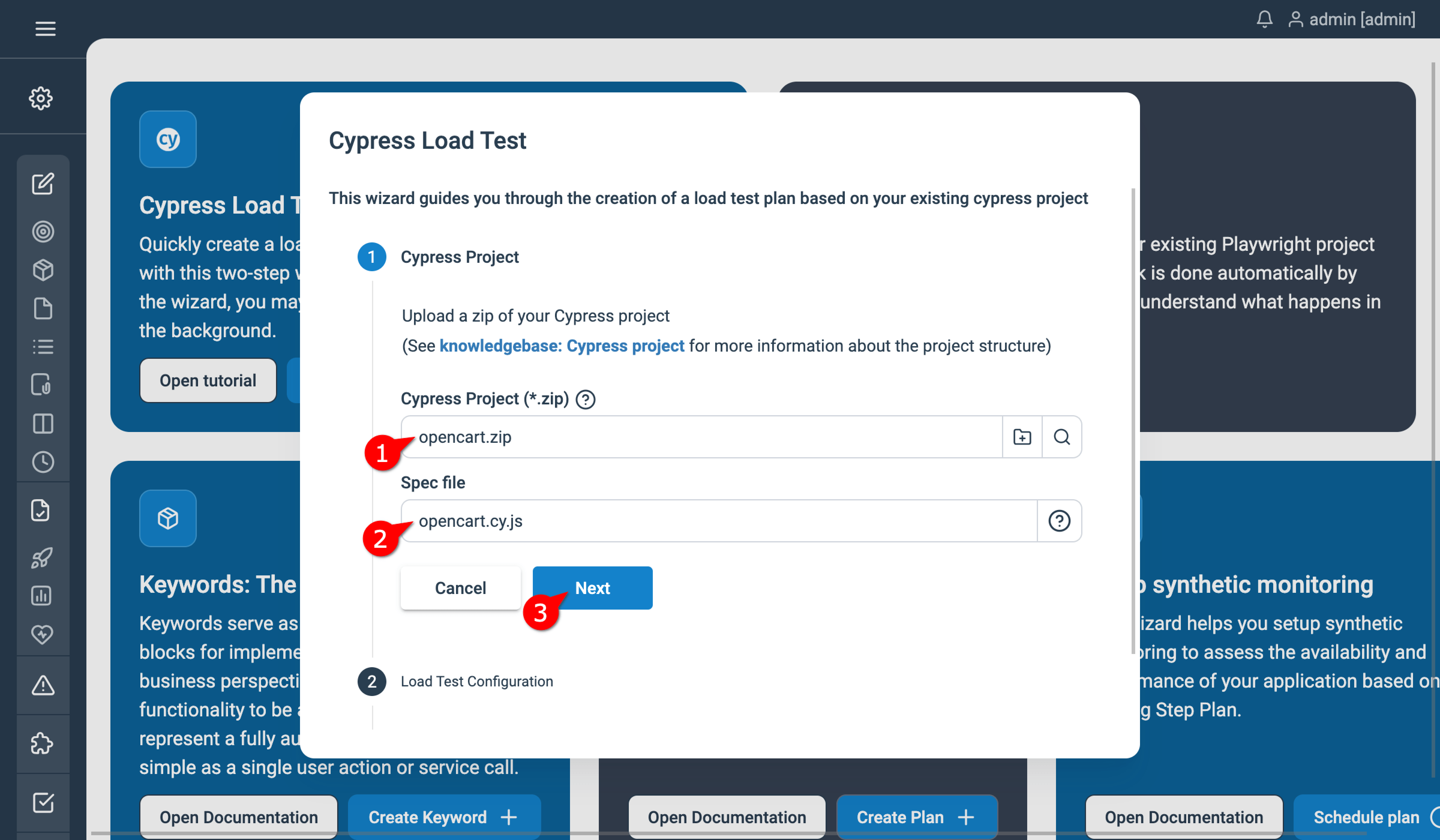Screen dimensions: 1440x840
Task: Click the search icon beside the zip input
Action: [x=1062, y=437]
